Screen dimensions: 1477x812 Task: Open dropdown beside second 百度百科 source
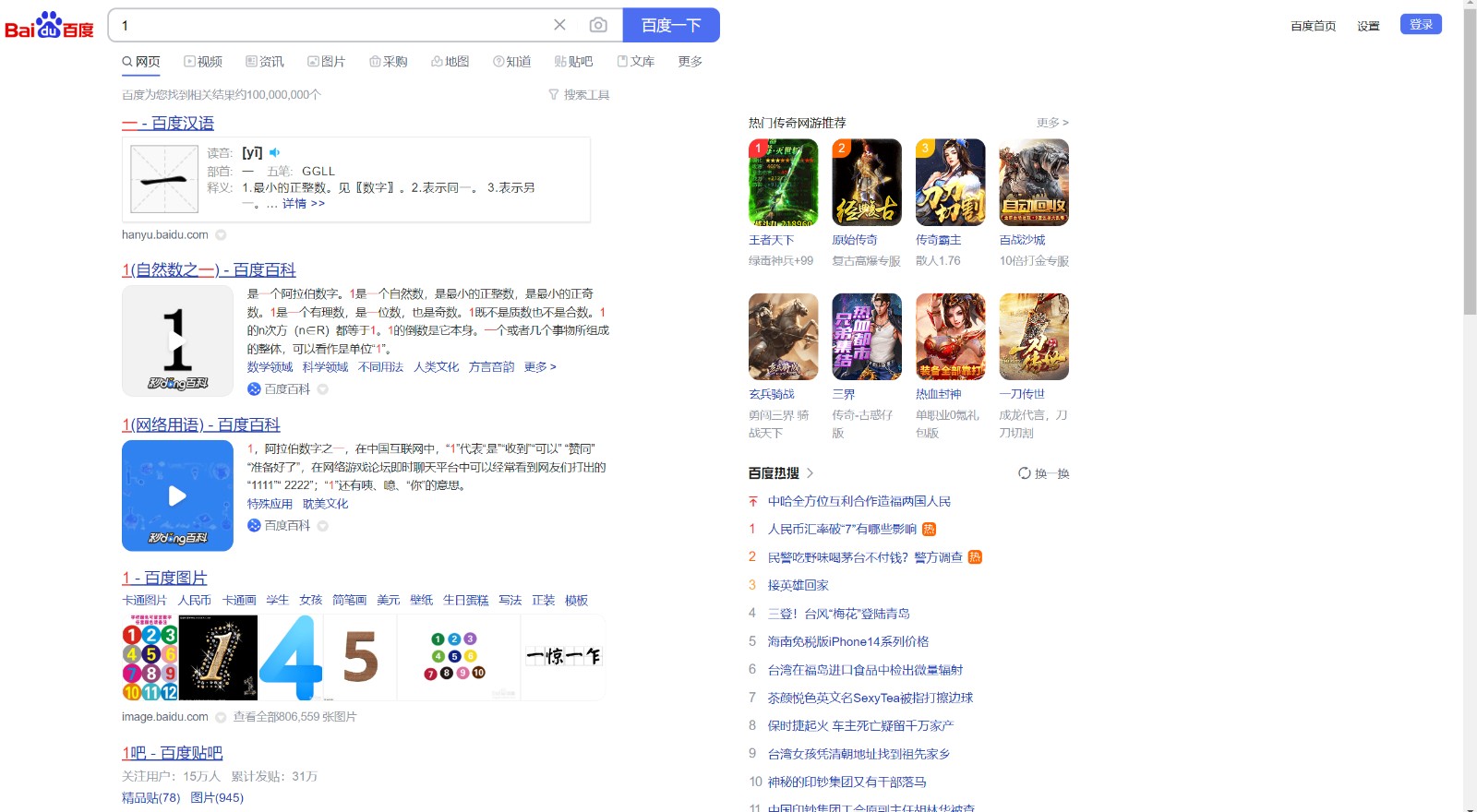[x=323, y=526]
